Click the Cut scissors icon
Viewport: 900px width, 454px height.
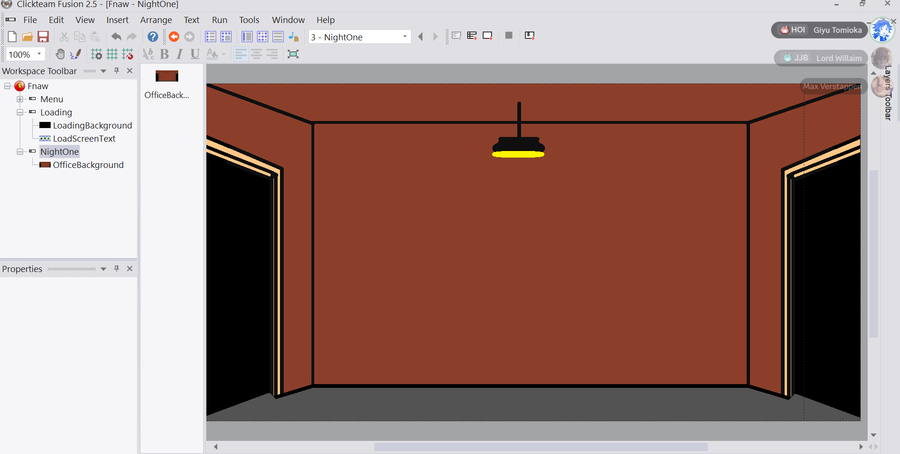(x=64, y=37)
